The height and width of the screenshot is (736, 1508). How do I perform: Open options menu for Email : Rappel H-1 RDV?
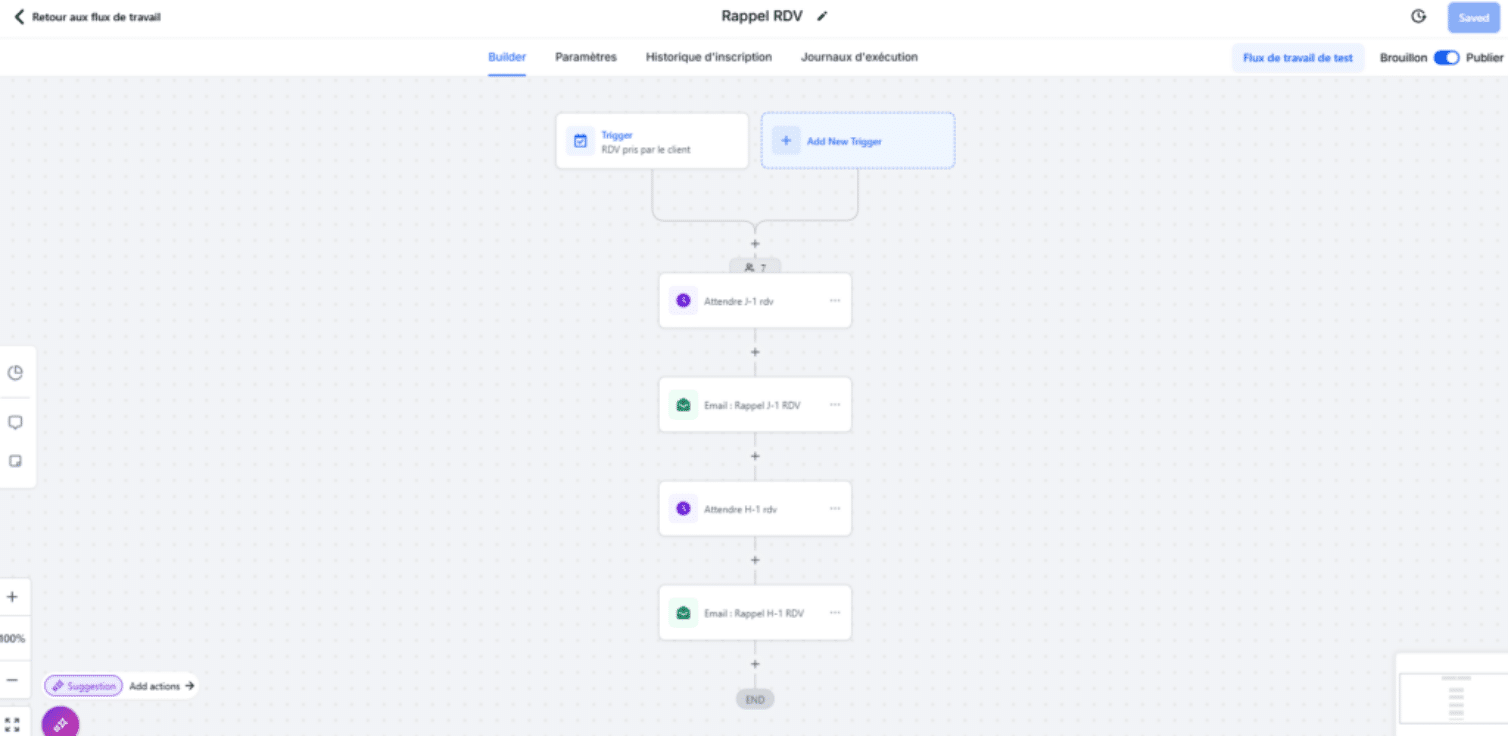click(x=835, y=613)
